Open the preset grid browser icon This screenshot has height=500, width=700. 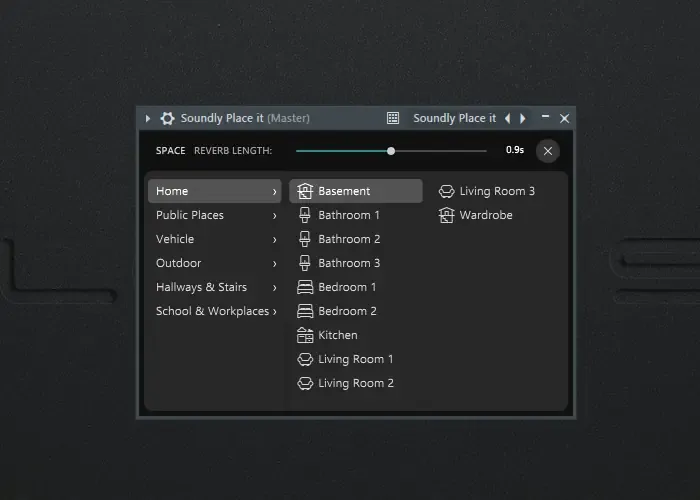(x=393, y=118)
